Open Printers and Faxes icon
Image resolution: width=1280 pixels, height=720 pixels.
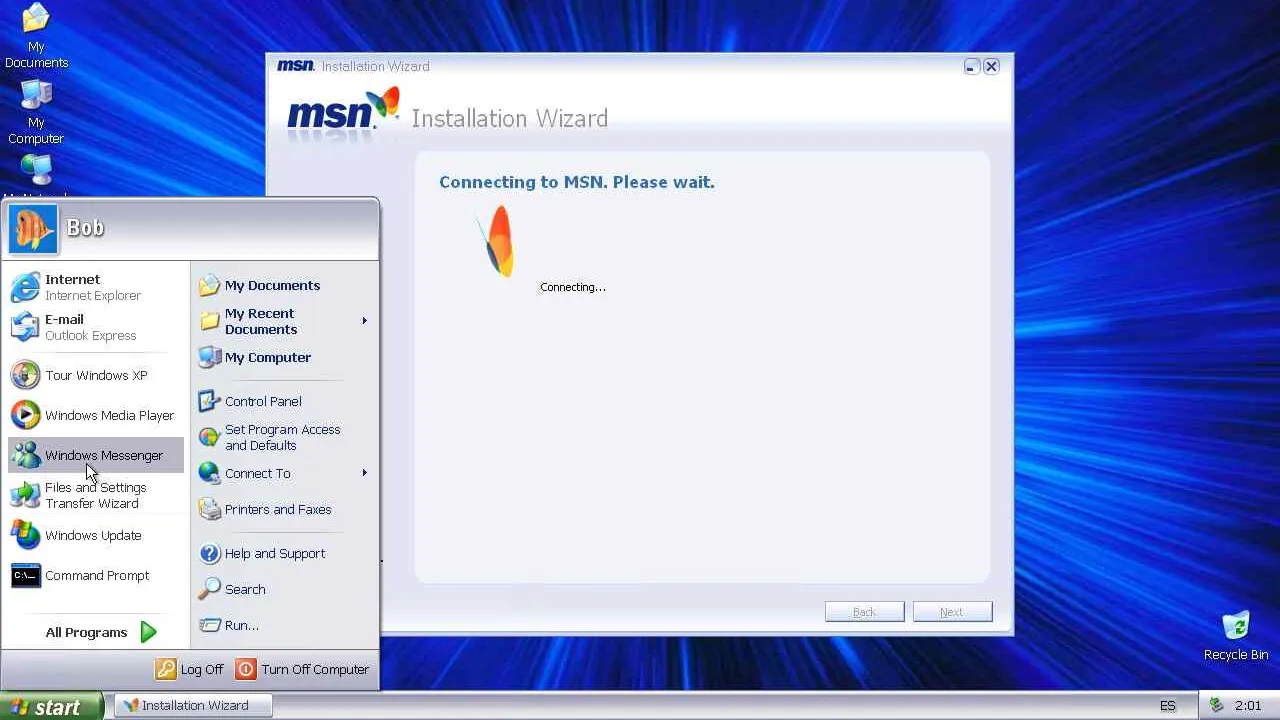(x=209, y=509)
